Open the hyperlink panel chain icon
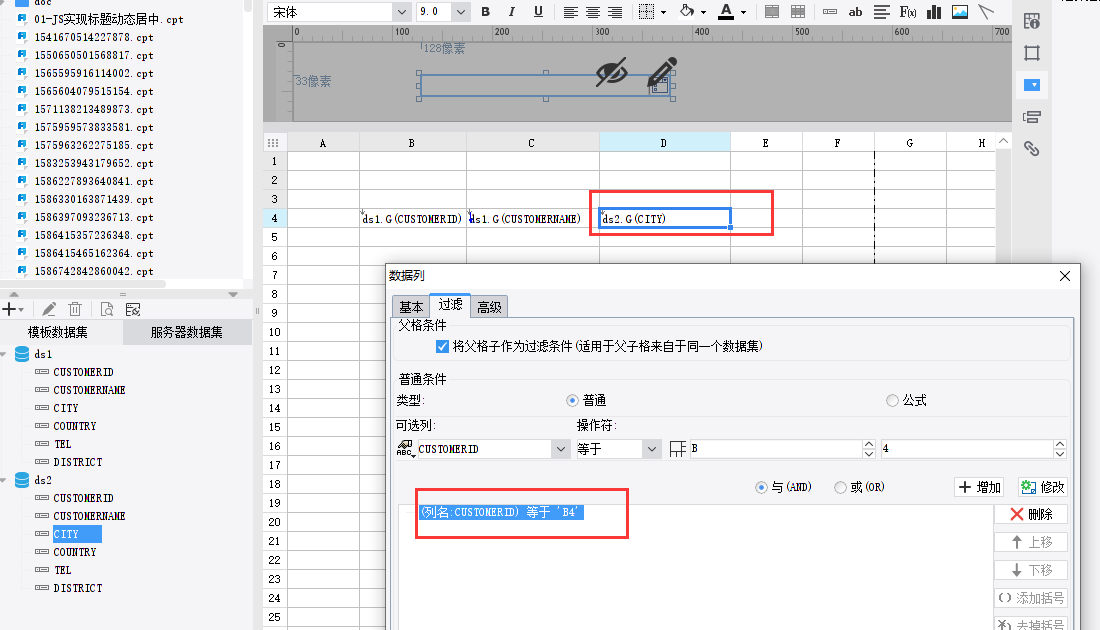 (x=1031, y=149)
